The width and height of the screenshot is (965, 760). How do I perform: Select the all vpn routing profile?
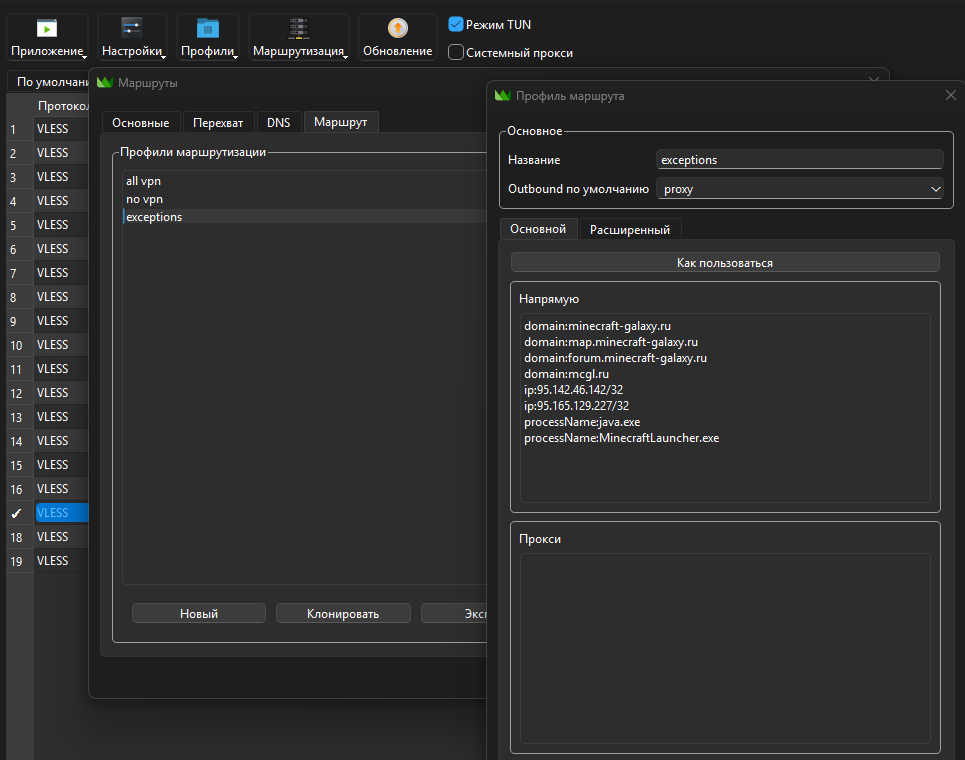pyautogui.click(x=143, y=181)
